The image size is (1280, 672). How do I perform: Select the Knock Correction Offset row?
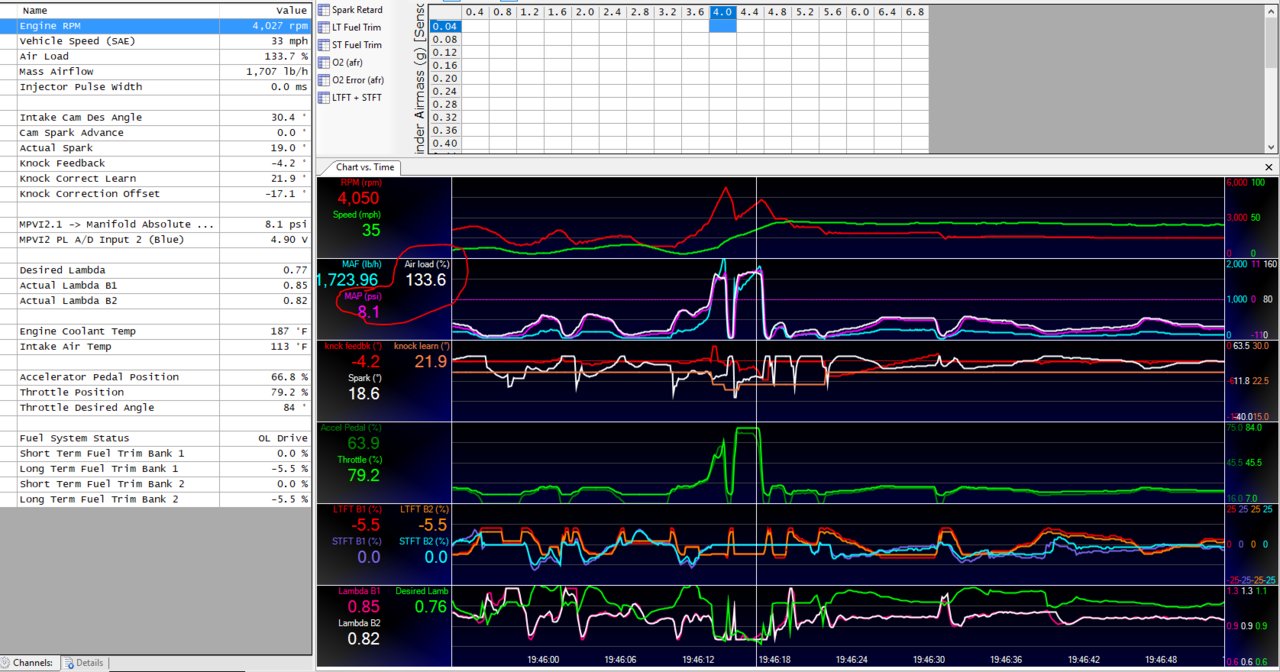pyautogui.click(x=156, y=194)
